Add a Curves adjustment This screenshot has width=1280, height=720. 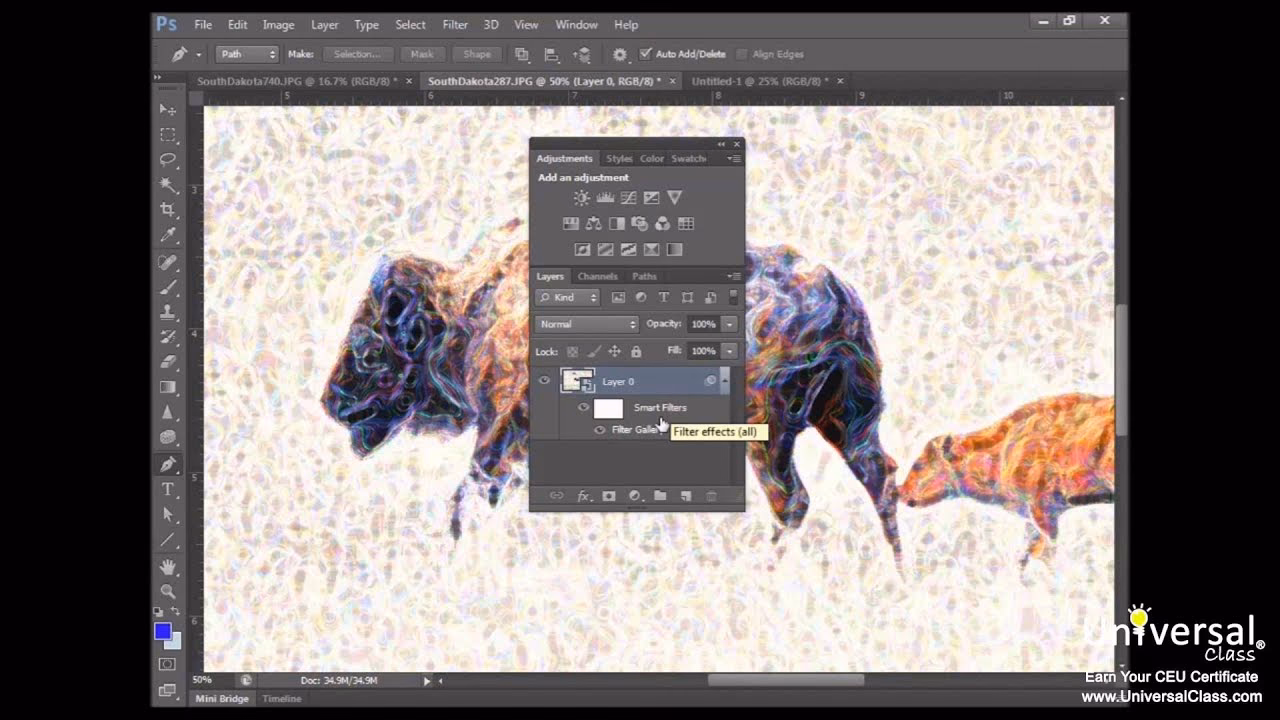click(x=628, y=198)
